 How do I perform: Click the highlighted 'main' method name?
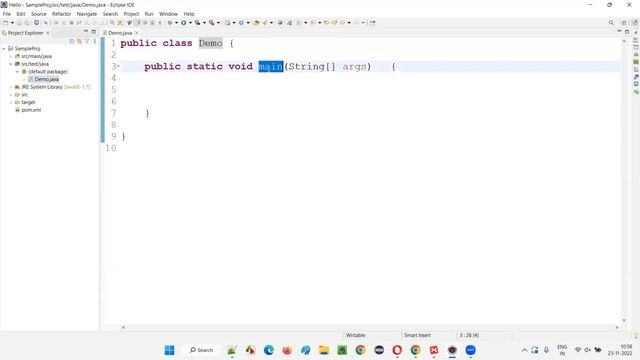point(271,67)
